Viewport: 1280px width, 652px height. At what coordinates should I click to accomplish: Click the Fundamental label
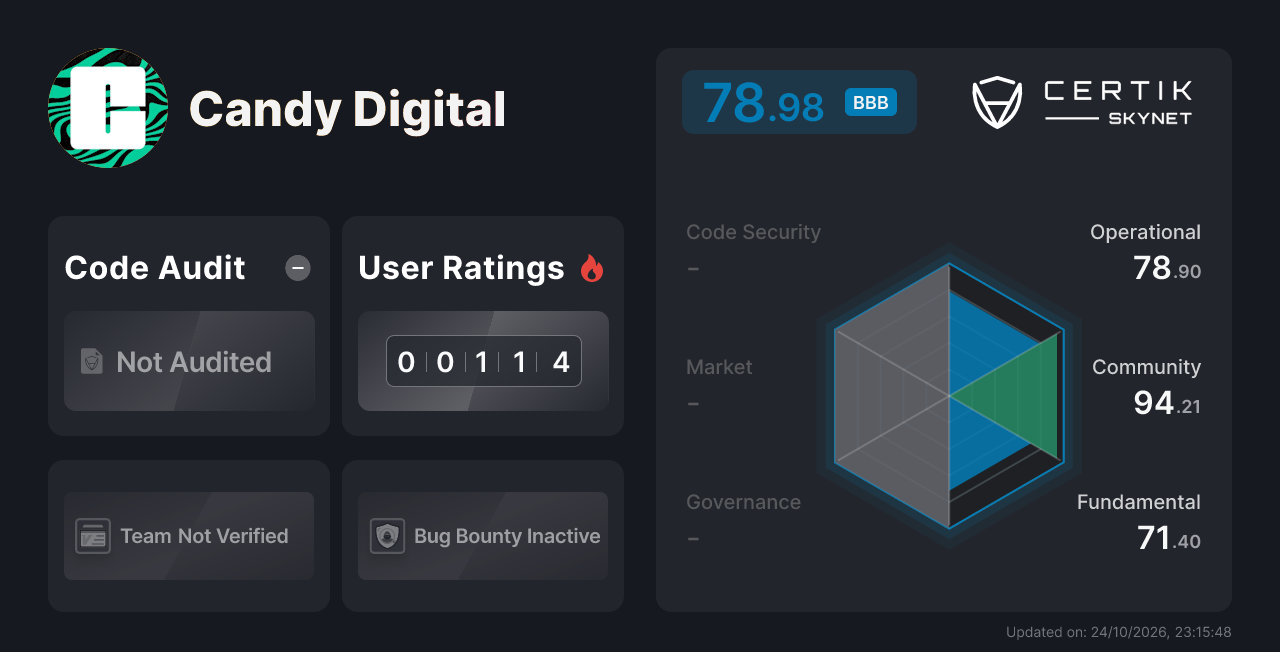click(x=1139, y=502)
